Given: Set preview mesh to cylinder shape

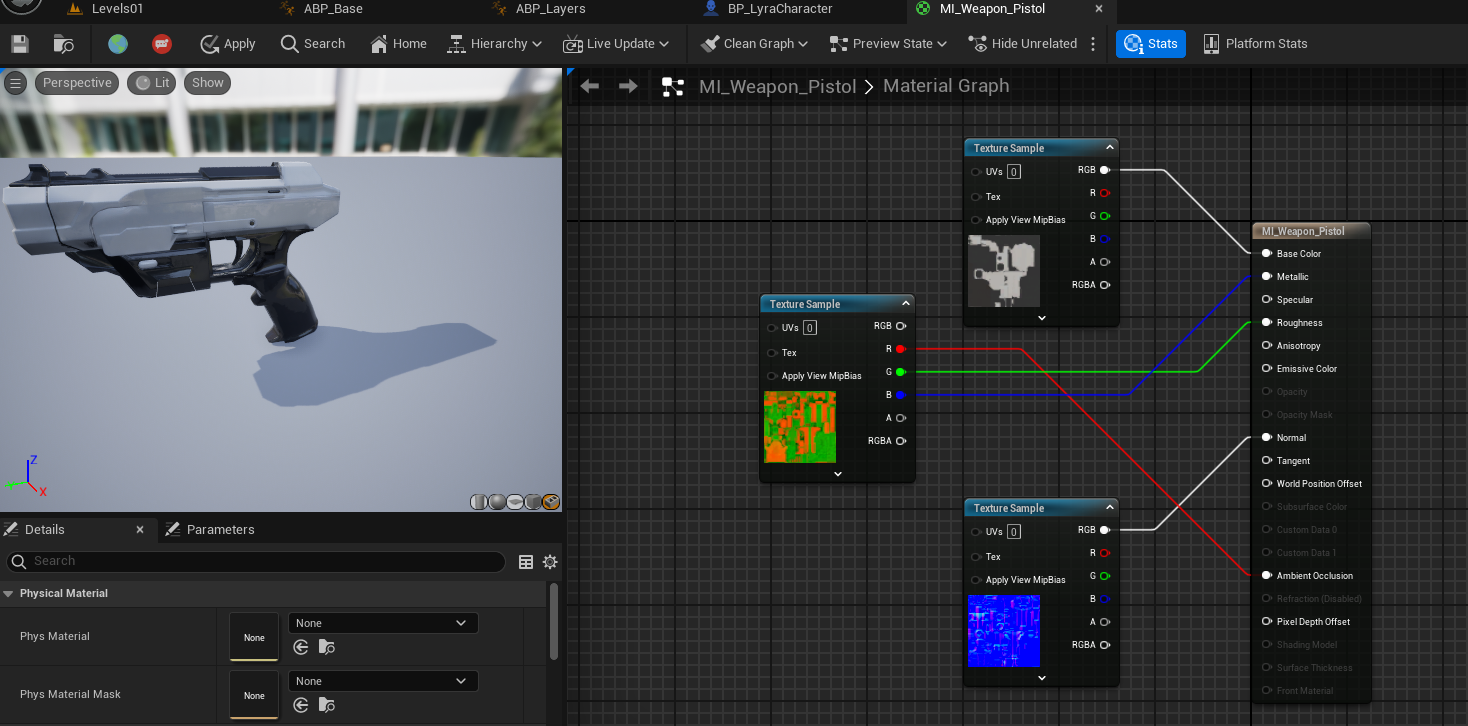Looking at the screenshot, I should click(x=479, y=502).
